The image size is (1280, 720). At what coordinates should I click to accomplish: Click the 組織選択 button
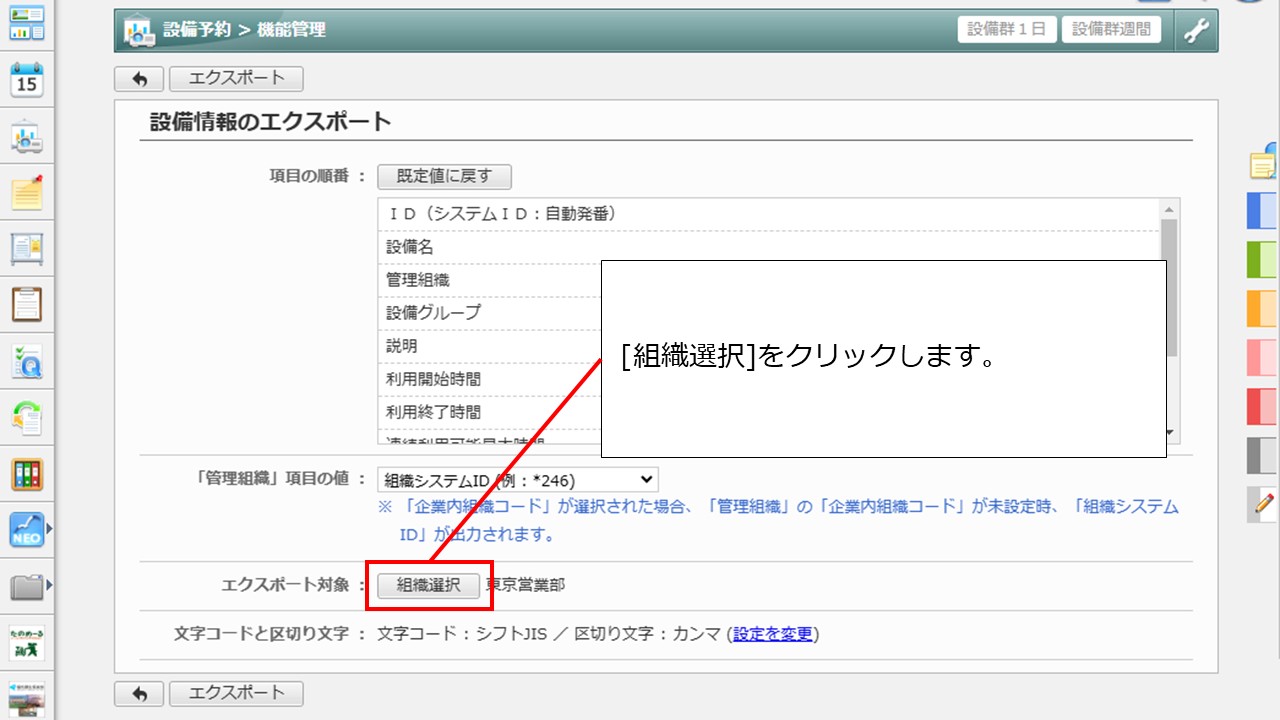(x=428, y=586)
